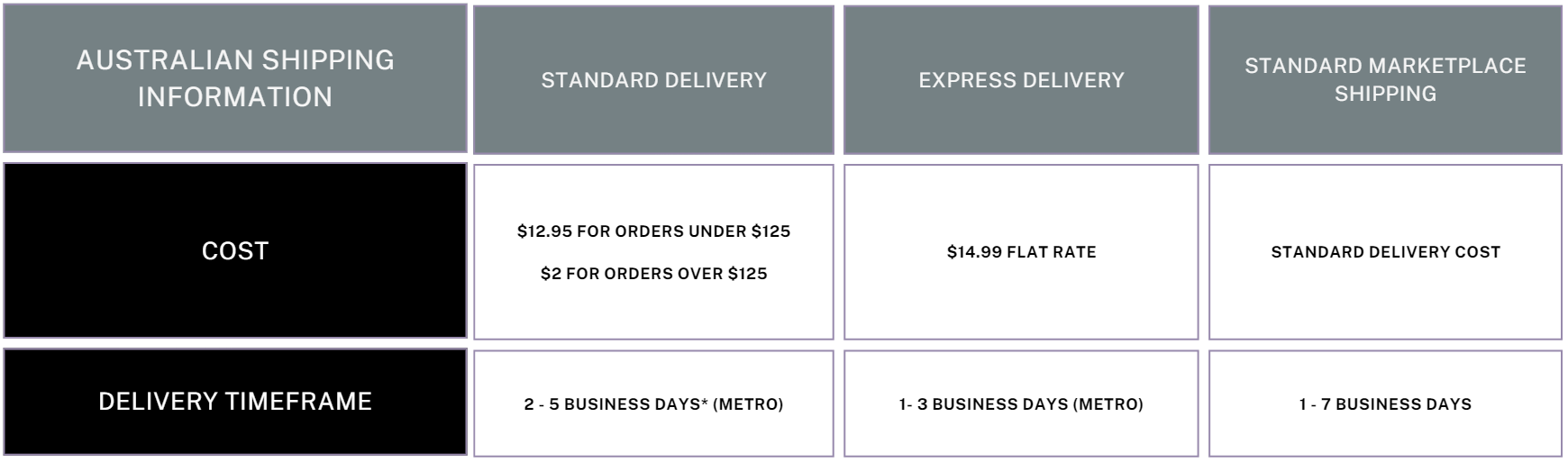Click the Standard Marketplace Shipping header
Screen dimensions: 1568x462
1385,80
